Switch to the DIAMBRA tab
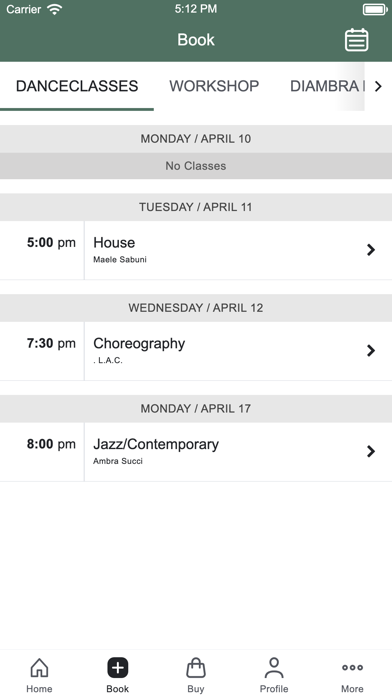The height and width of the screenshot is (696, 392). tap(327, 86)
